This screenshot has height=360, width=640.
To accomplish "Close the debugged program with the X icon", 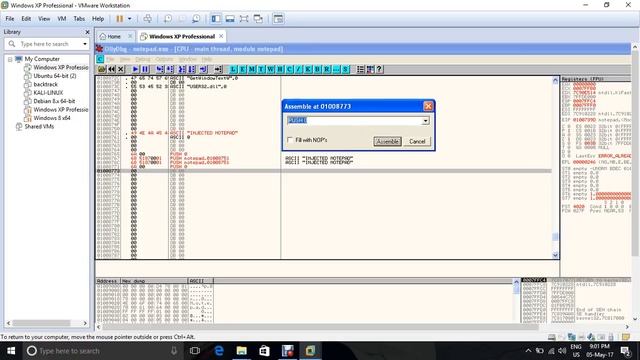I will (x=121, y=69).
